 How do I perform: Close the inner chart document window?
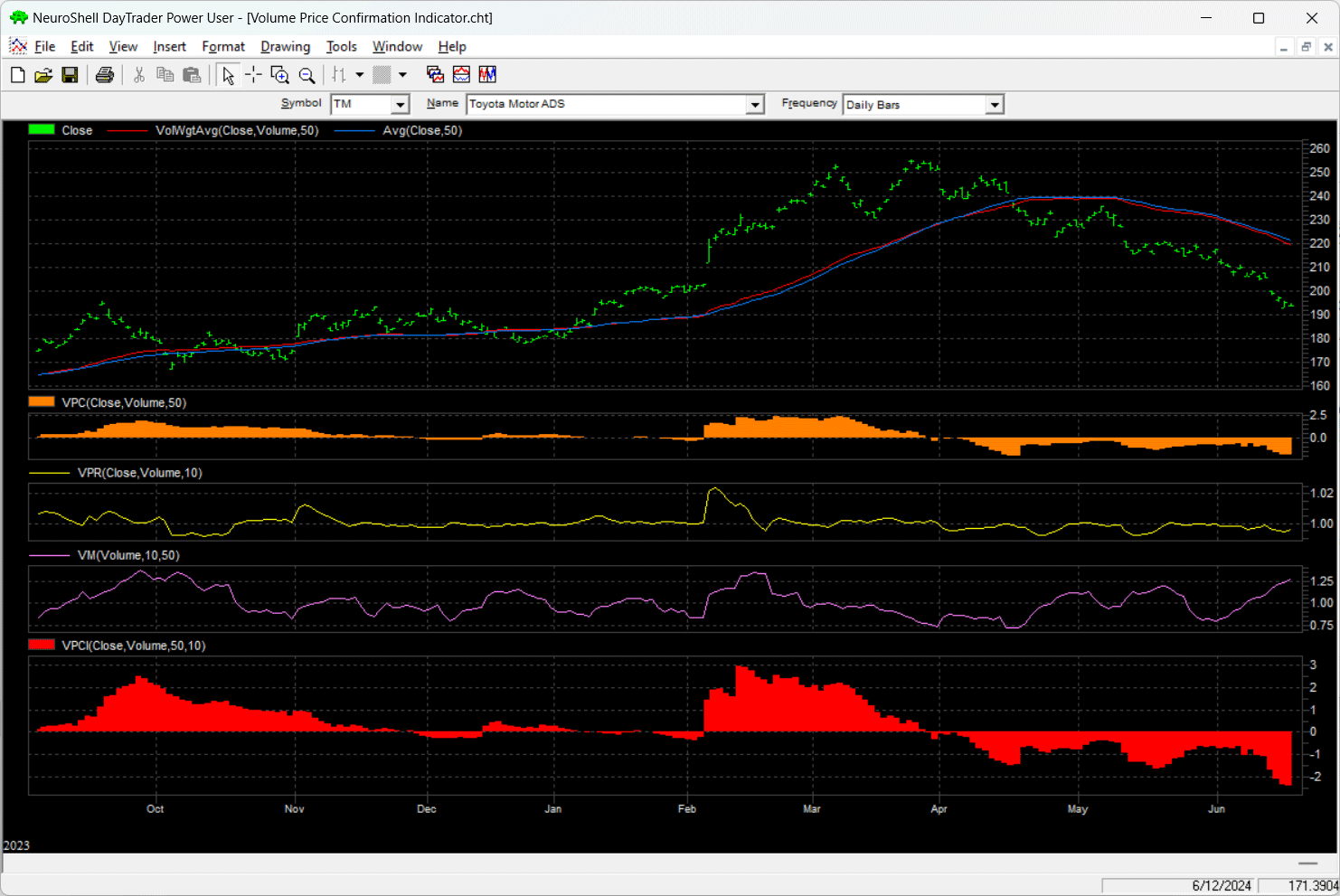(1328, 47)
